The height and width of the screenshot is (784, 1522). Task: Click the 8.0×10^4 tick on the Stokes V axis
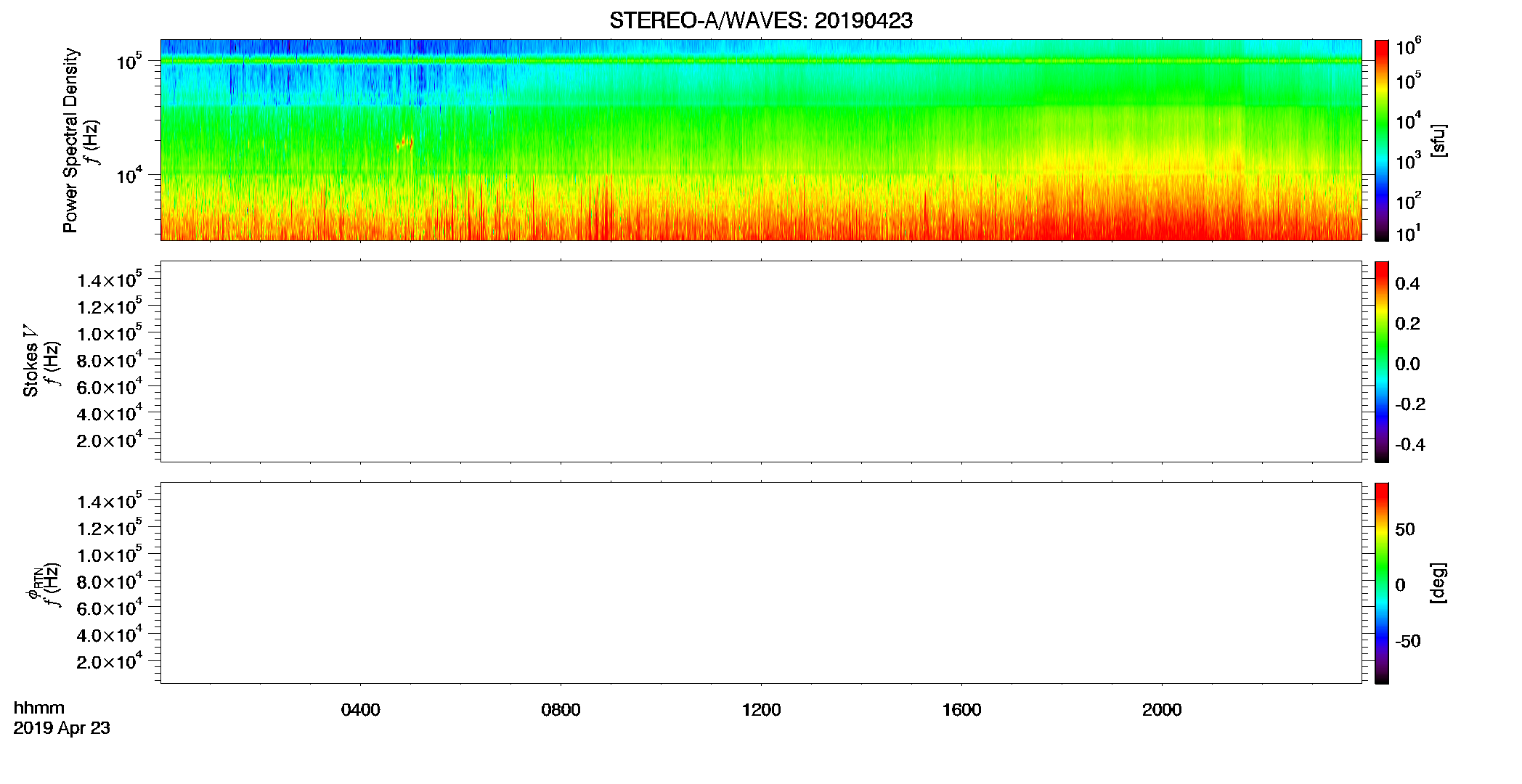coord(110,359)
